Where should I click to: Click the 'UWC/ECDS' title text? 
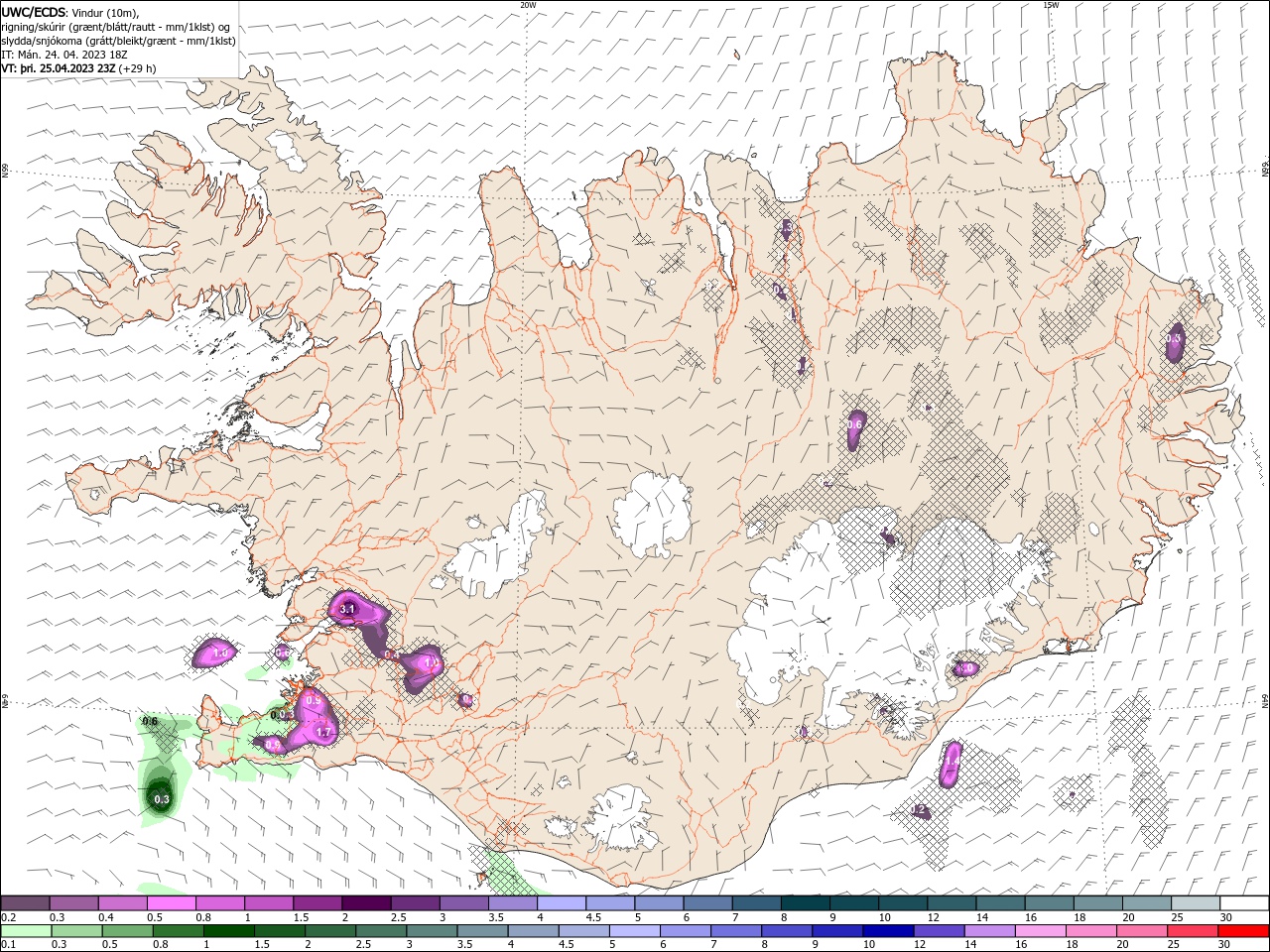click(33, 12)
